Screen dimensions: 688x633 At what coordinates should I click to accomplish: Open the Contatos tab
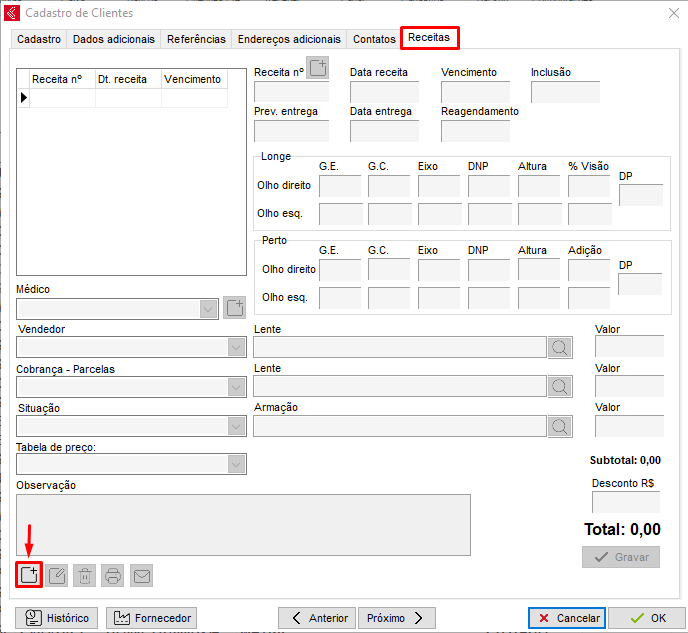[x=374, y=39]
